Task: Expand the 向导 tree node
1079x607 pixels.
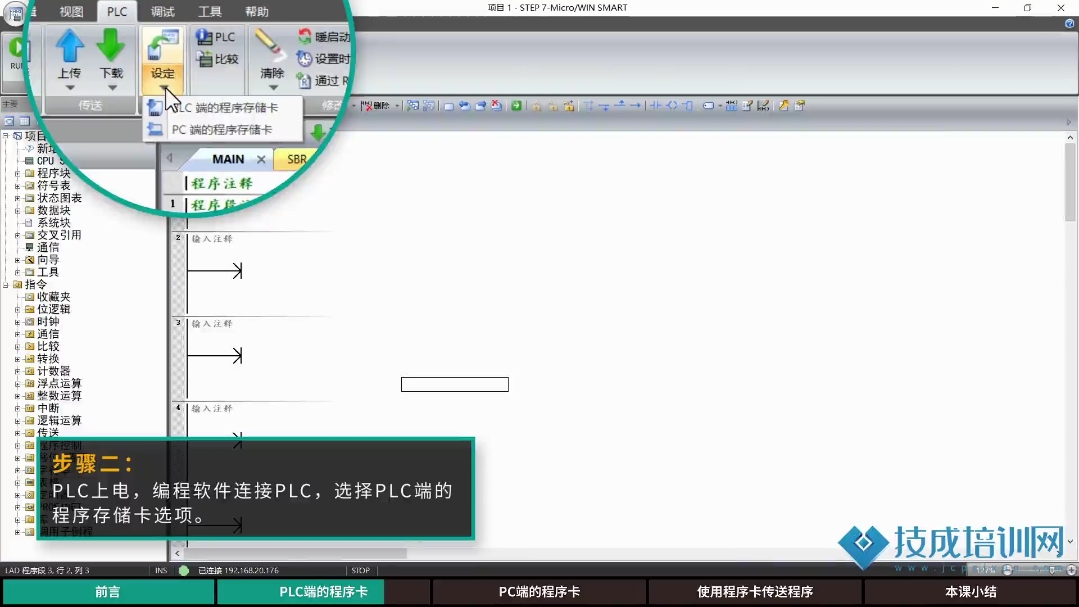Action: point(17,260)
